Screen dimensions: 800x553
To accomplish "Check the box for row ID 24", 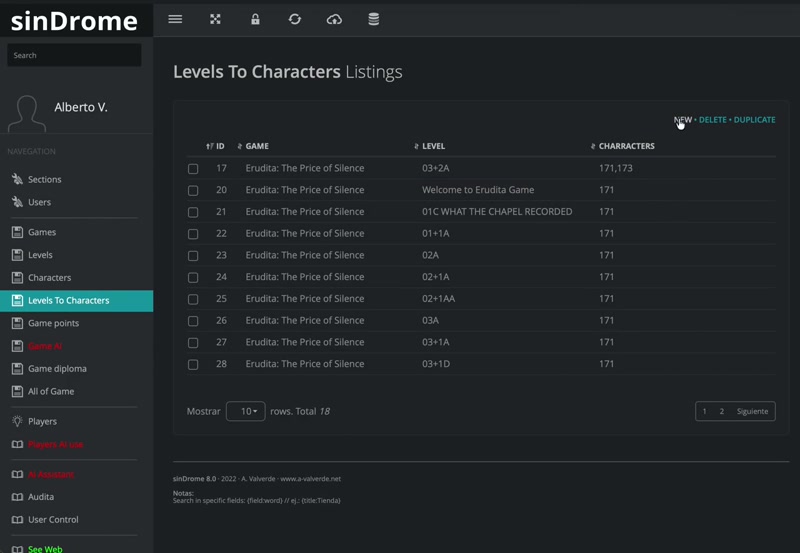I will click(x=193, y=278).
